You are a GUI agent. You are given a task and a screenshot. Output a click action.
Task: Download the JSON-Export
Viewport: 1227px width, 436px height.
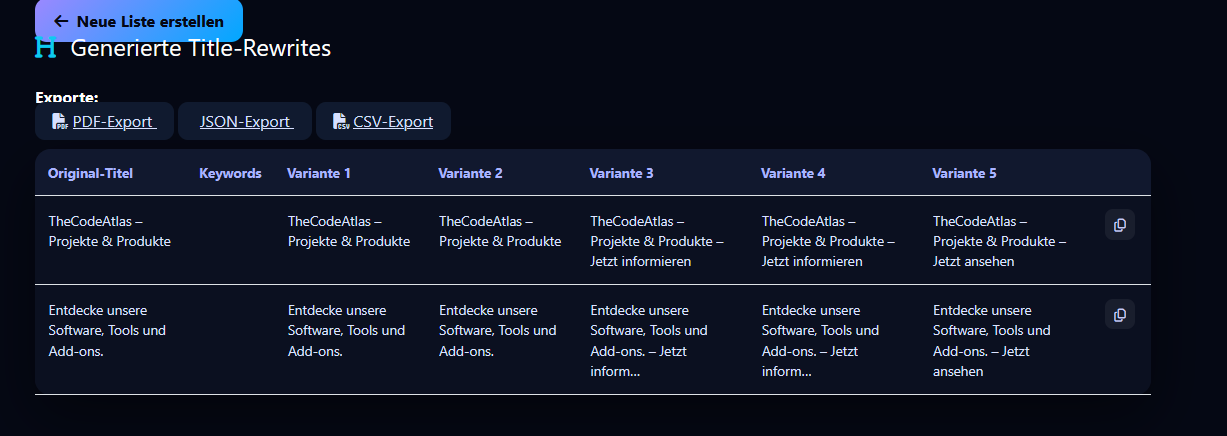pos(245,121)
